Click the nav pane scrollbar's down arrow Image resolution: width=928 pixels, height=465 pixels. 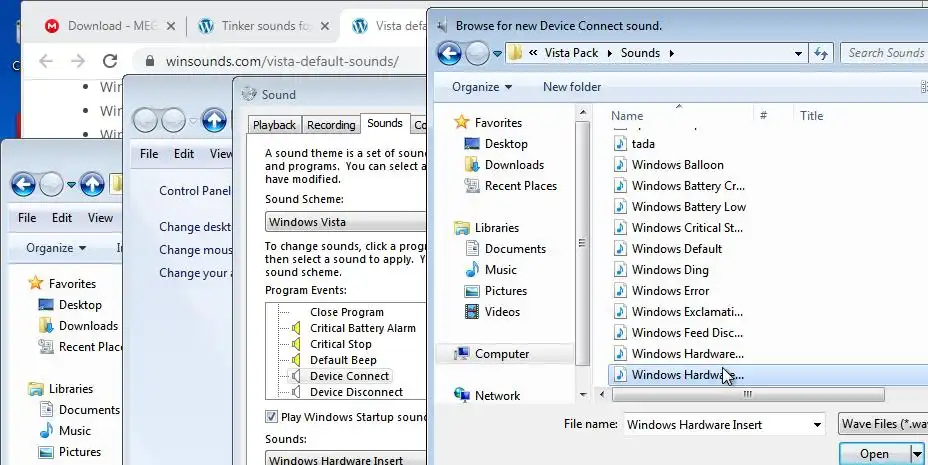point(583,395)
